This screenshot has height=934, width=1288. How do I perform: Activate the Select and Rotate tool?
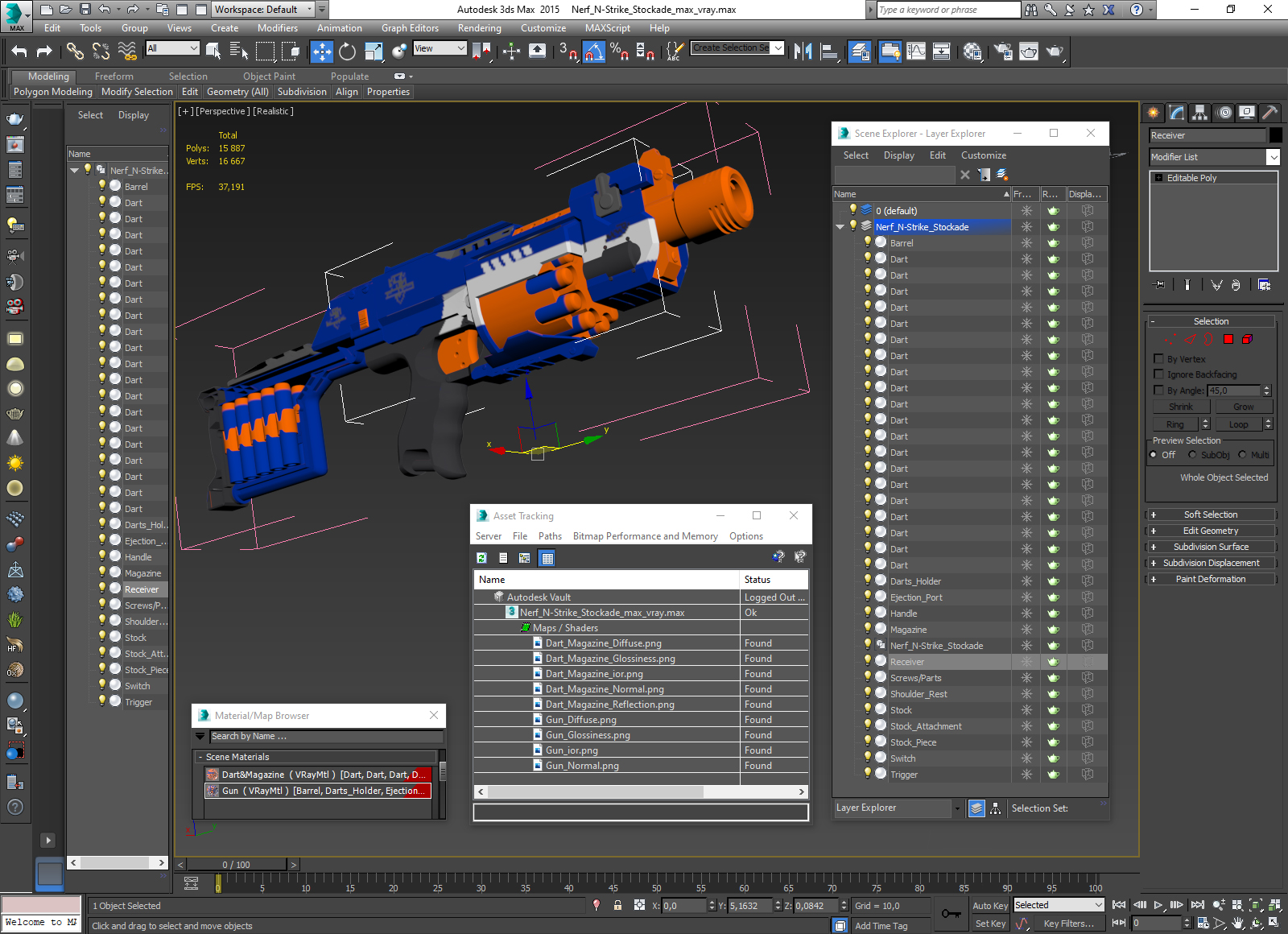pos(347,52)
